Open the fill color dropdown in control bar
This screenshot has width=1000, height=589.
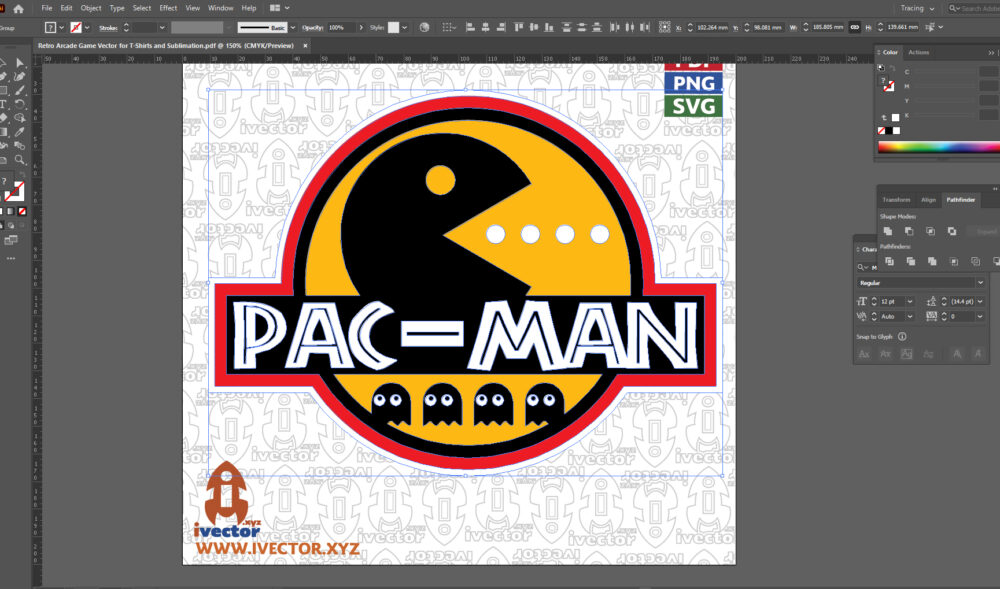pyautogui.click(x=62, y=27)
